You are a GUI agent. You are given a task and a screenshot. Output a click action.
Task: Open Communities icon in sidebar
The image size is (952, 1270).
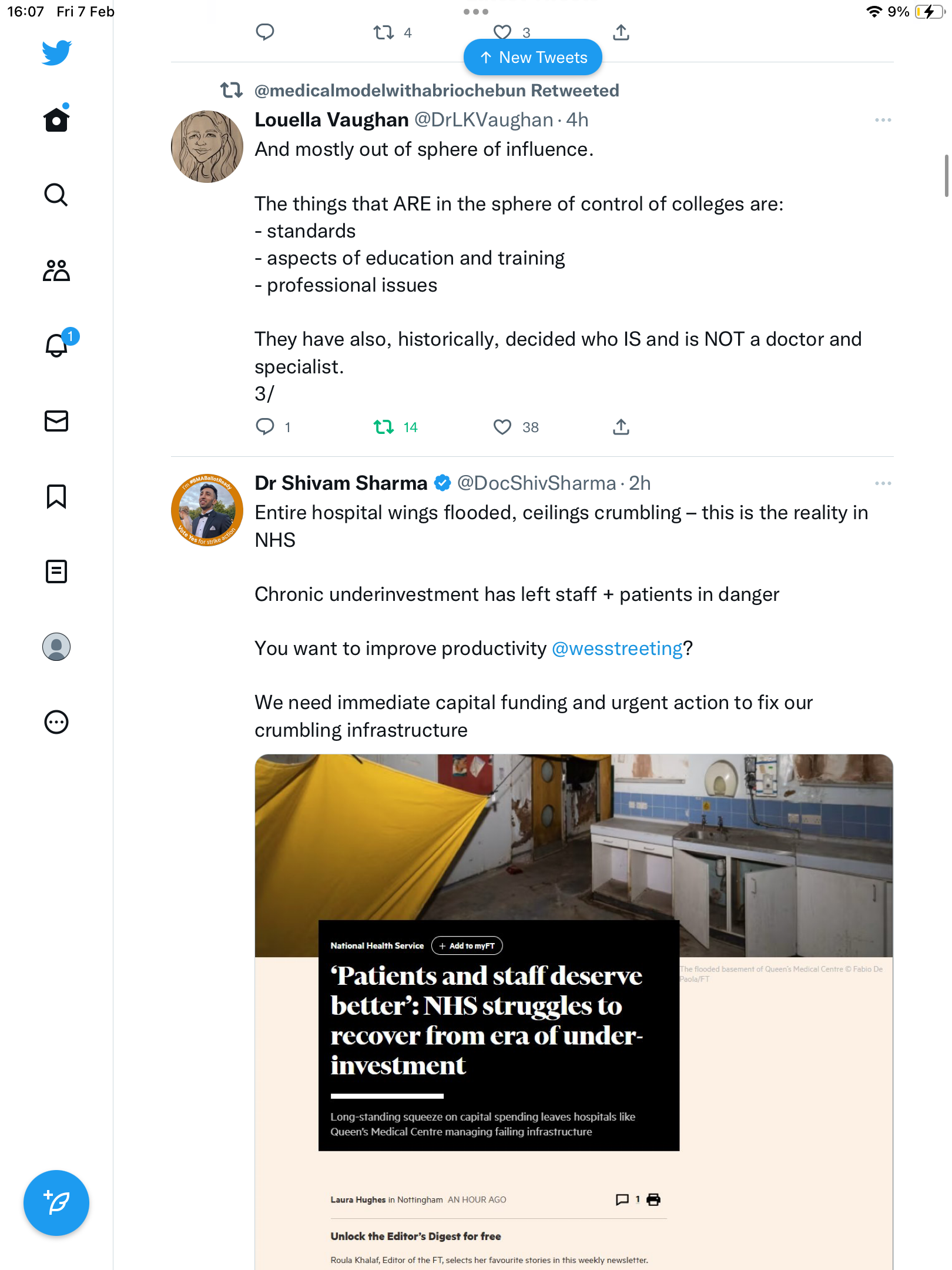click(x=56, y=270)
